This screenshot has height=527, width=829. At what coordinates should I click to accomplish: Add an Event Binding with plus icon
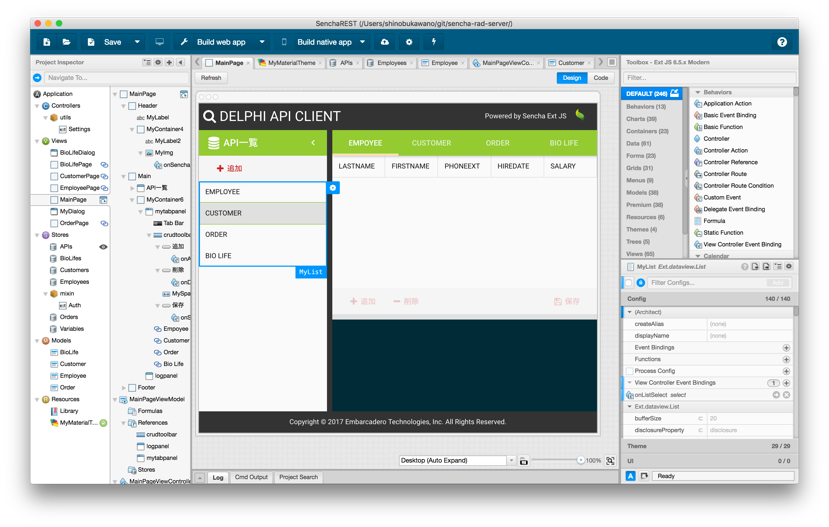point(786,348)
